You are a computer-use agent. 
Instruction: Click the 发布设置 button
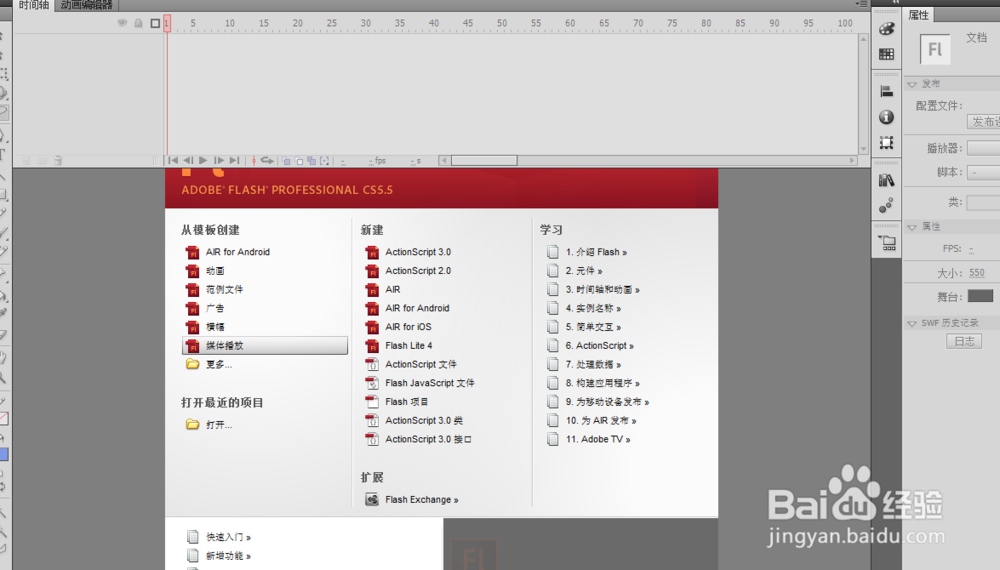(x=983, y=122)
